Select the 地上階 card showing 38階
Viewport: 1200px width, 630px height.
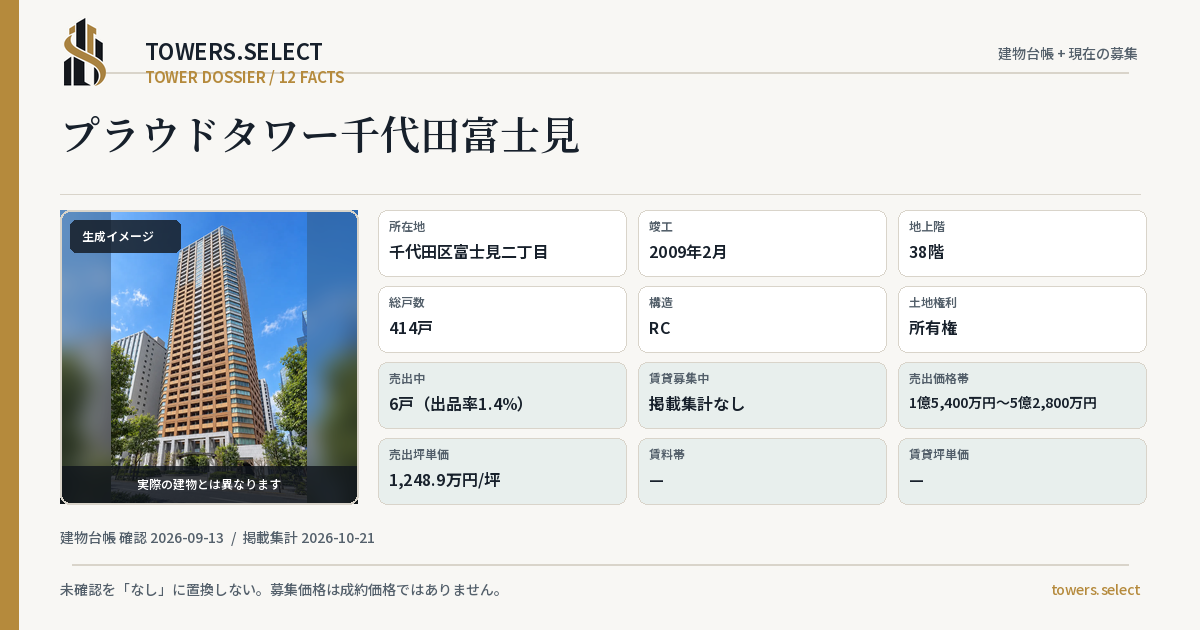pos(1022,243)
